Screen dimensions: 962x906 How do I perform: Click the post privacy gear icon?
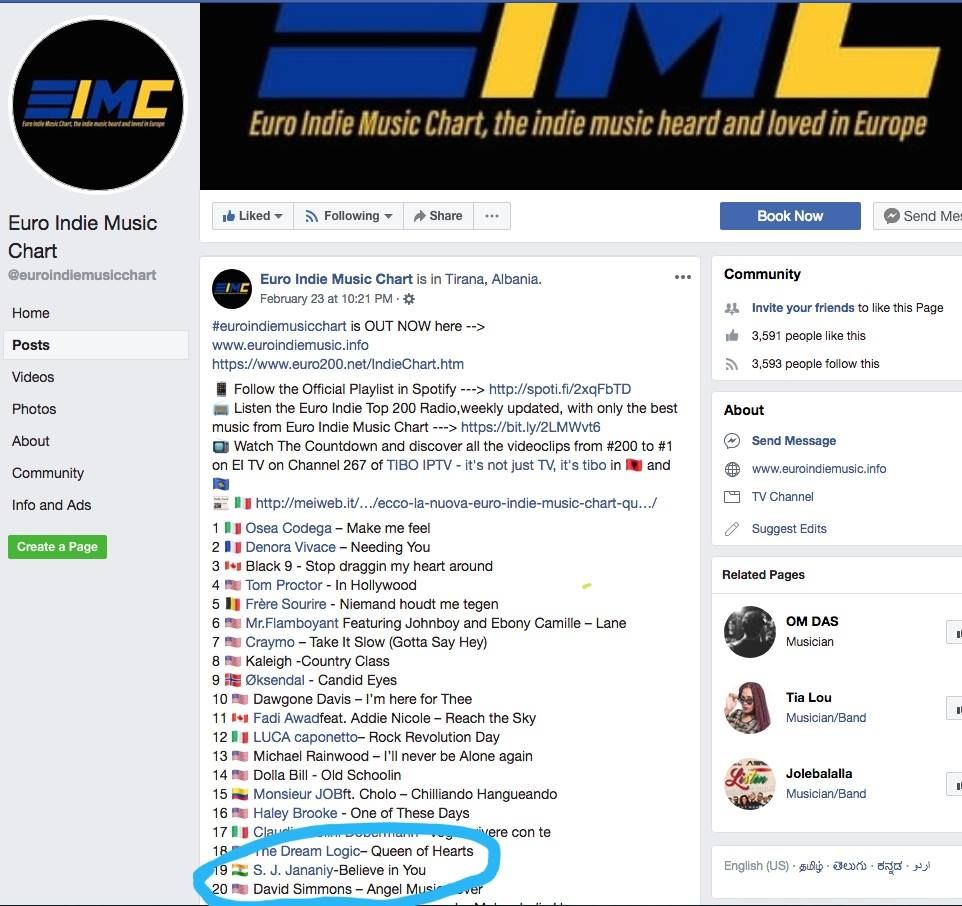(409, 299)
